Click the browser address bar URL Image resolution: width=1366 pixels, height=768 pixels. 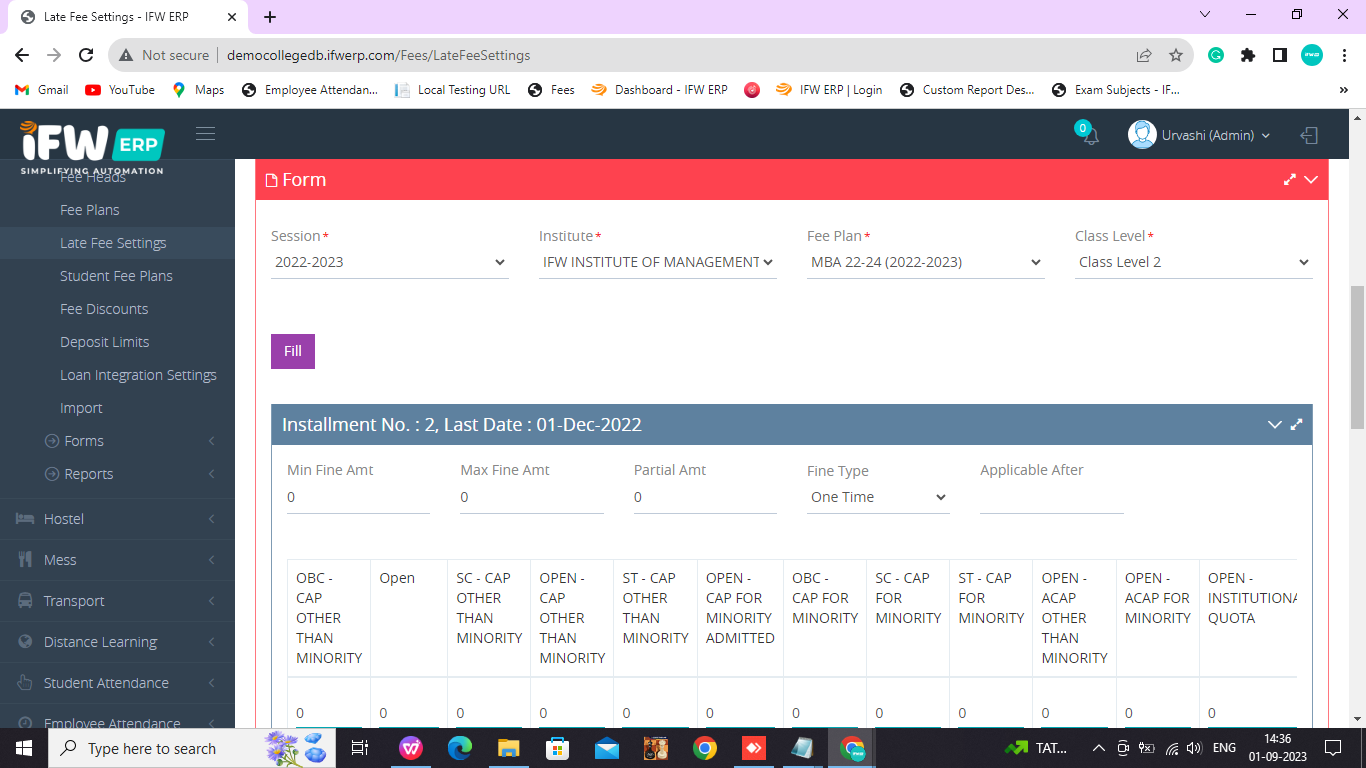tap(378, 55)
